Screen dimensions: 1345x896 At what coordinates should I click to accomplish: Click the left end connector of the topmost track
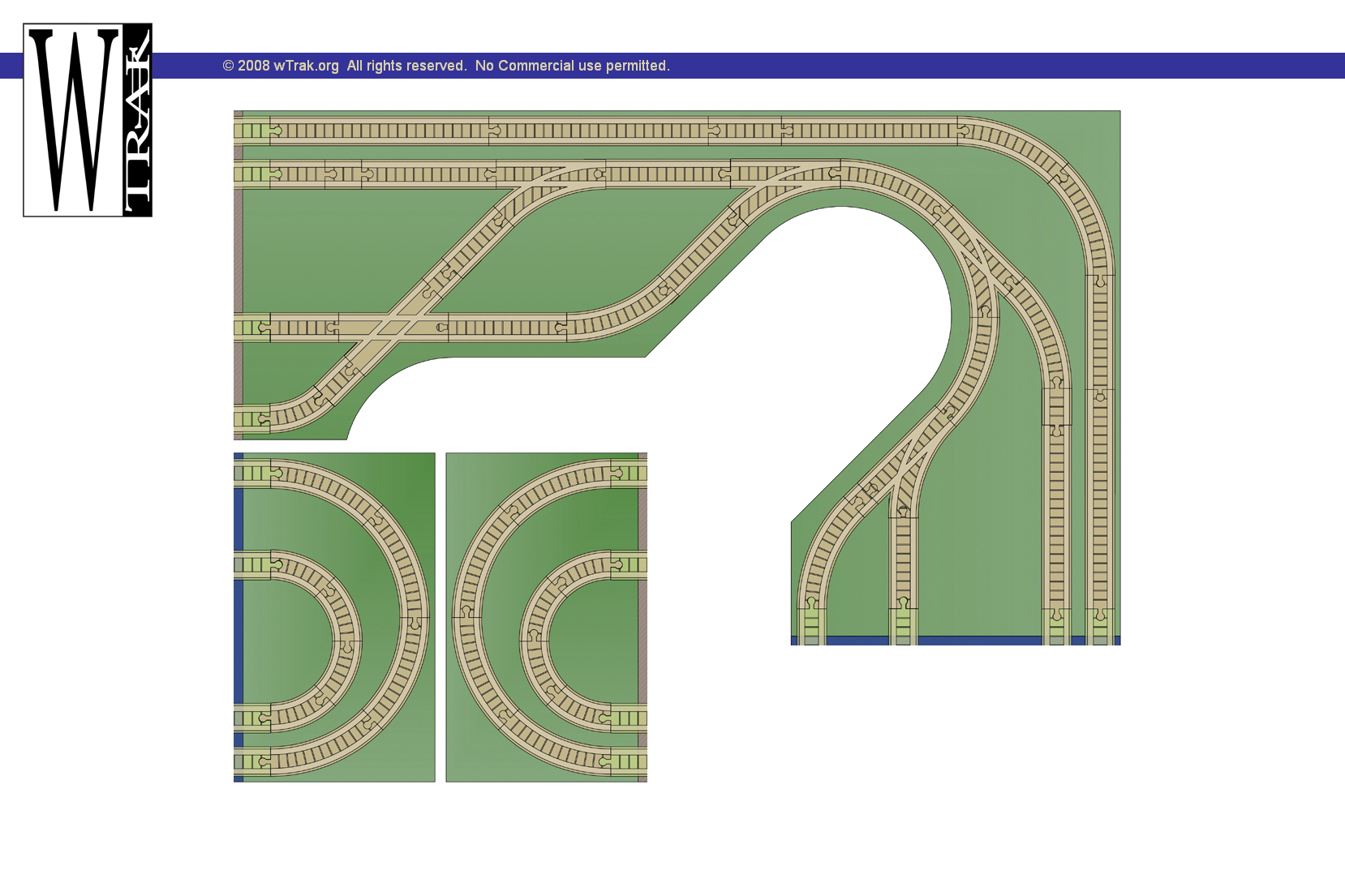[x=252, y=131]
